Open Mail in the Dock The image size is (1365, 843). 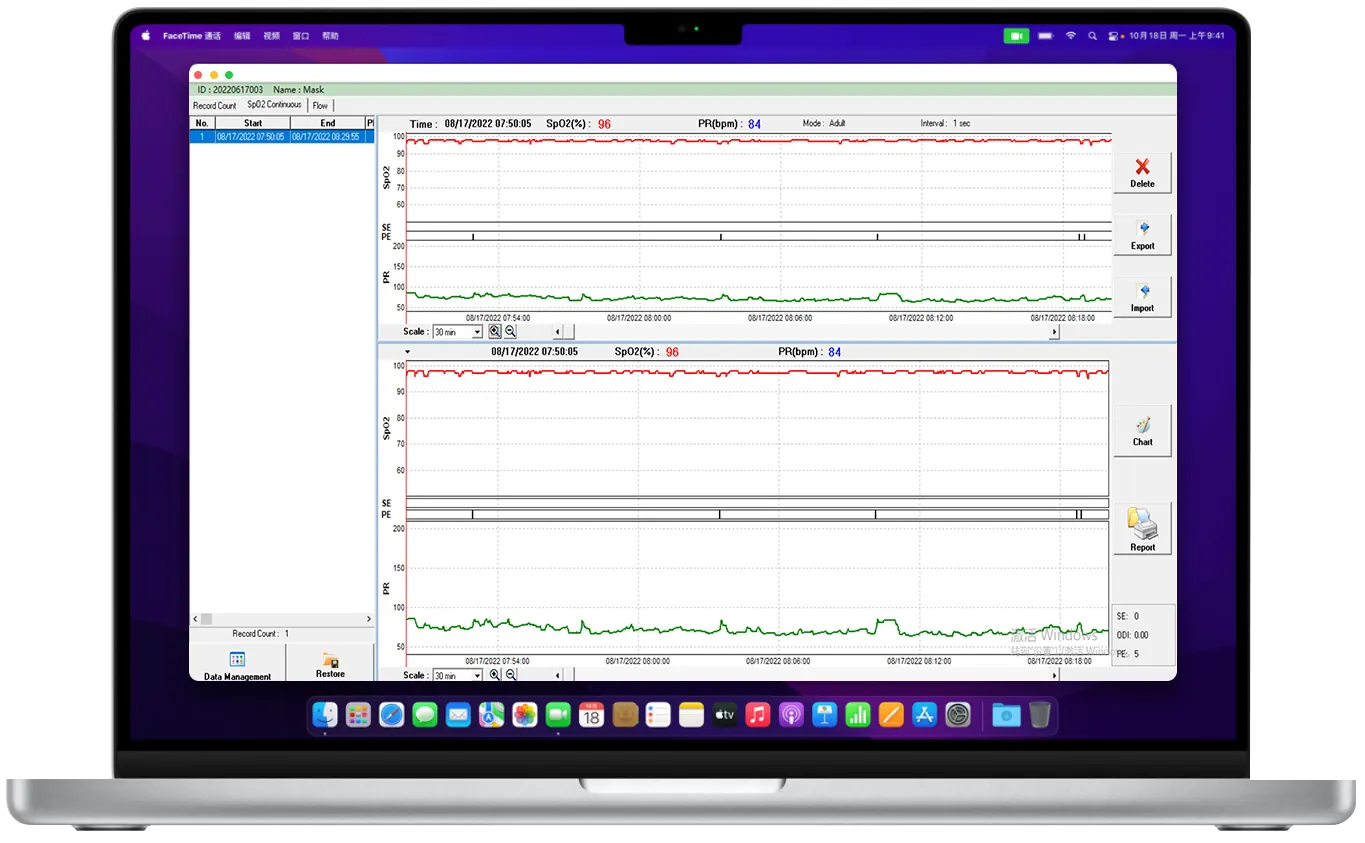(458, 715)
